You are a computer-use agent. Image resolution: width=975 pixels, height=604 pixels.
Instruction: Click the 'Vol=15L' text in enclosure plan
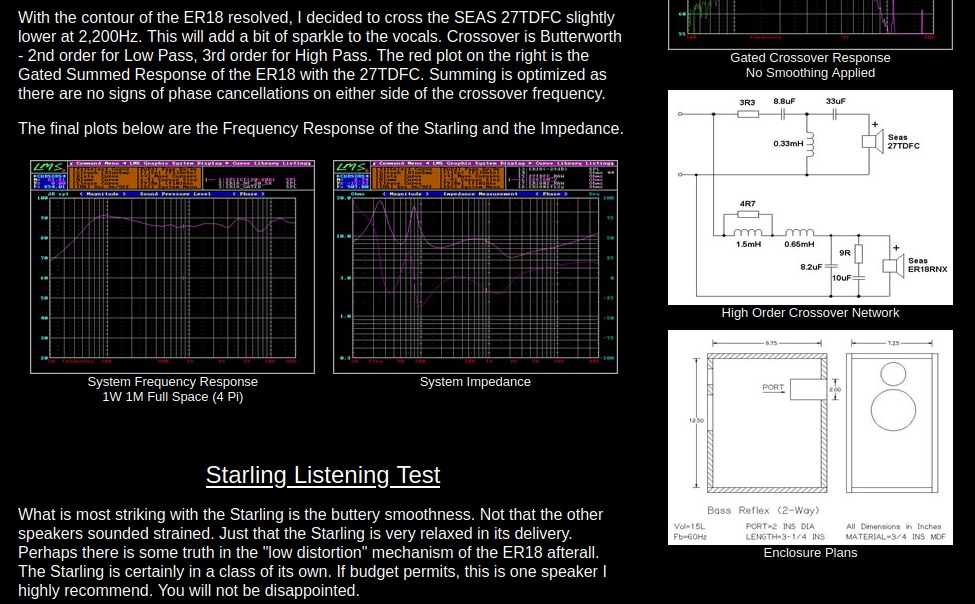point(689,526)
